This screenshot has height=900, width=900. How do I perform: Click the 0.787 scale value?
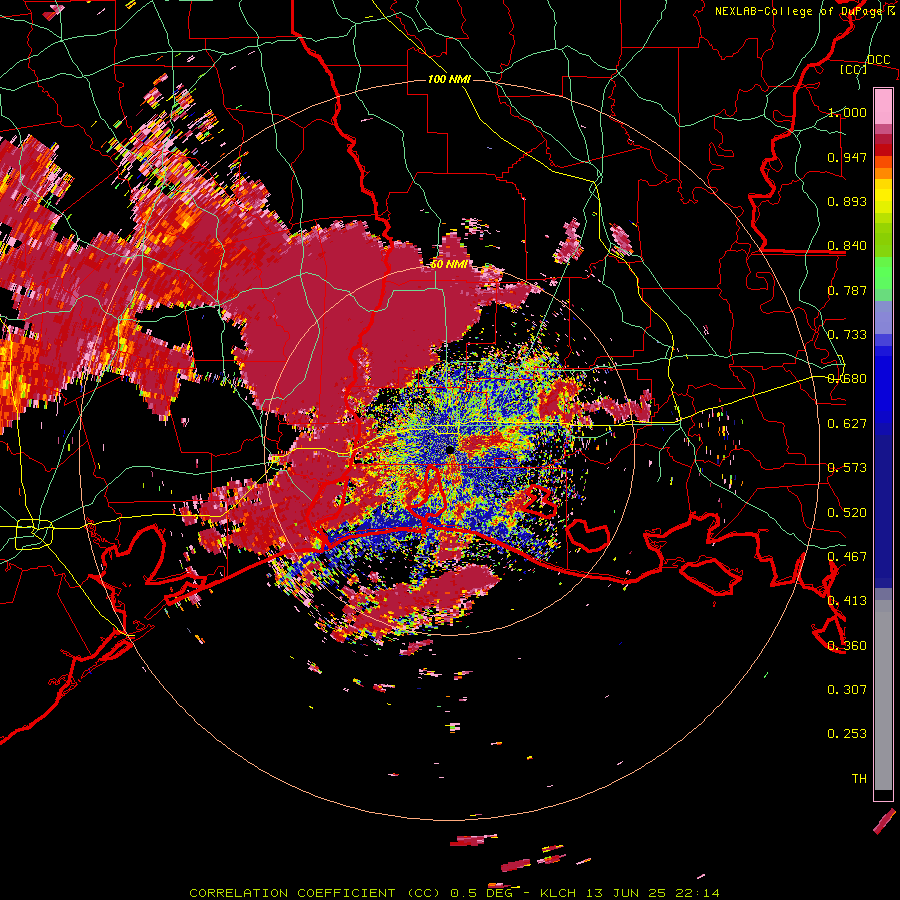[847, 290]
